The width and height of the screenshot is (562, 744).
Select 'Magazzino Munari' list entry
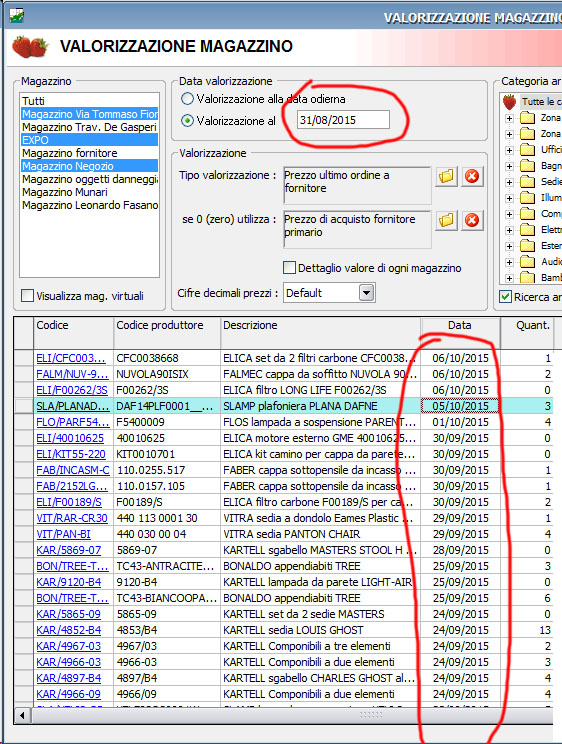(x=89, y=192)
